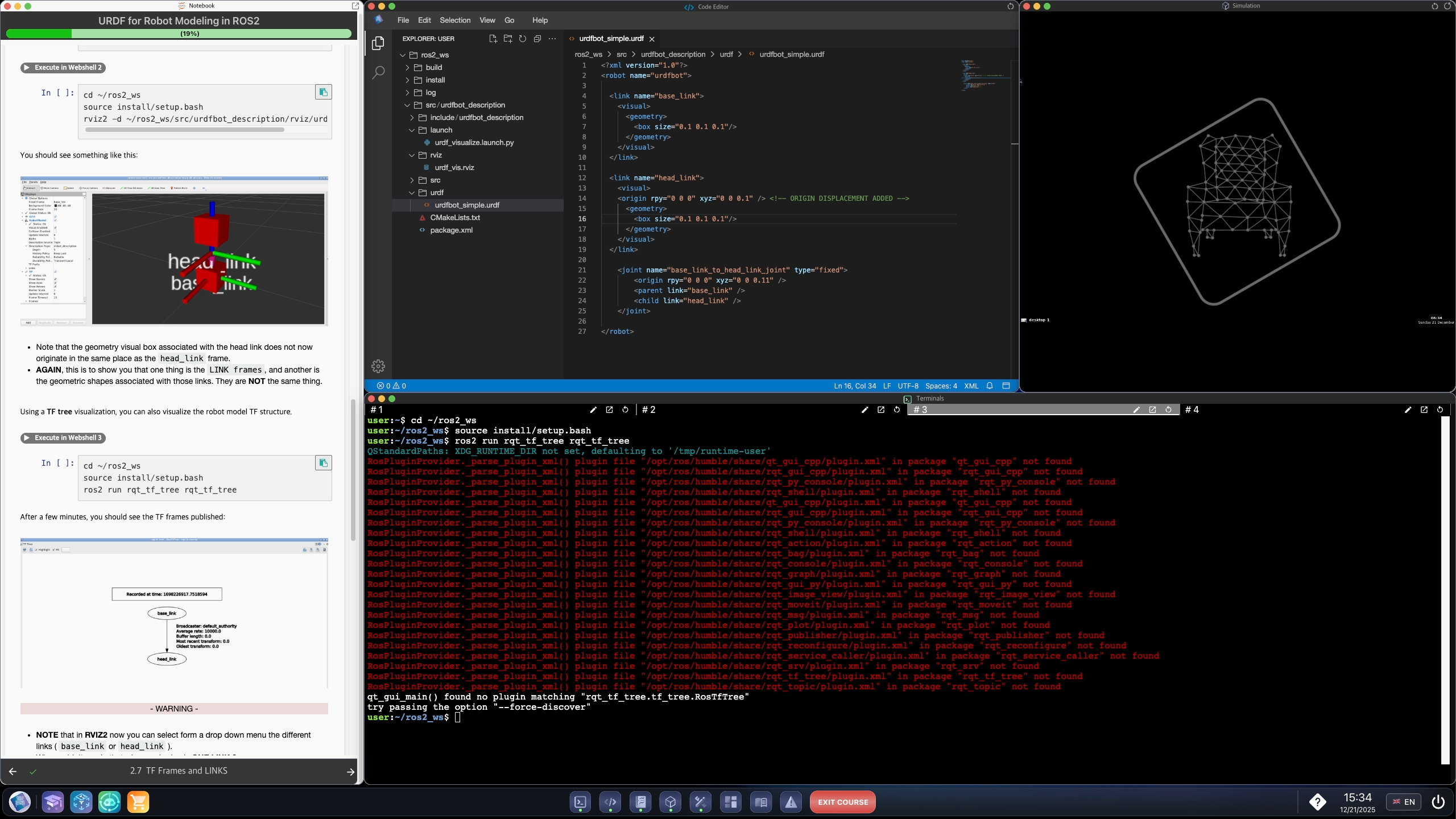Collapse all folders in Explorer
Image resolution: width=1456 pixels, height=819 pixels.
coord(537,39)
